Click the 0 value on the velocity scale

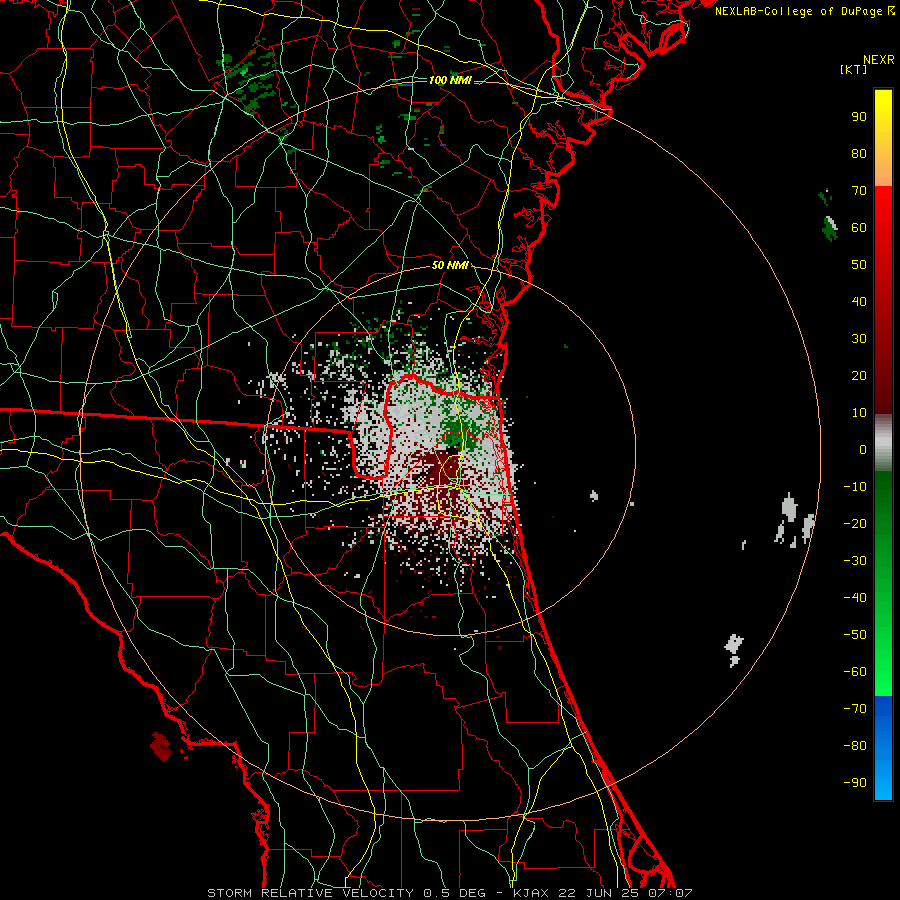(863, 449)
